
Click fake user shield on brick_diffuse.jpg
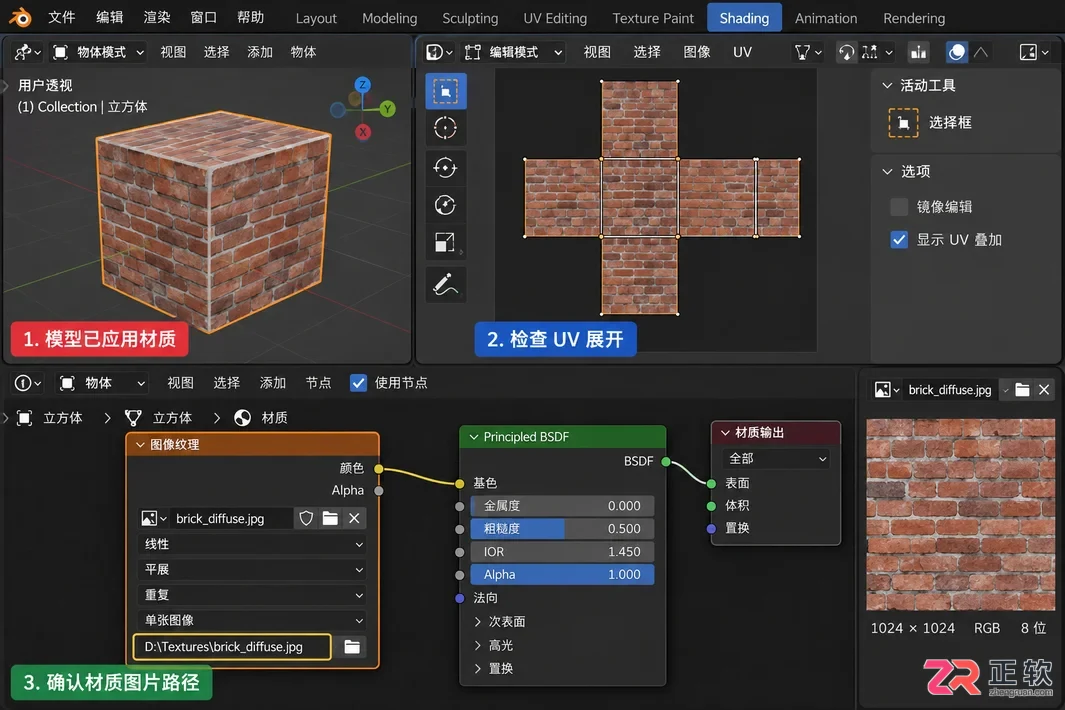[x=306, y=518]
